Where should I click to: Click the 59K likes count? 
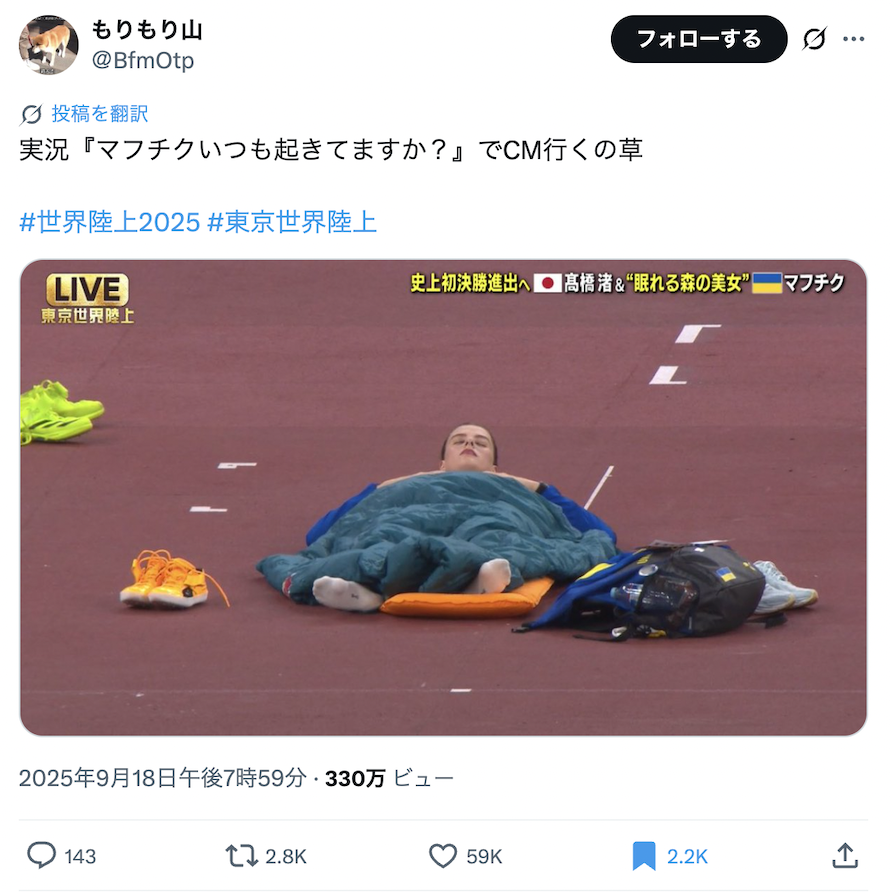click(484, 856)
